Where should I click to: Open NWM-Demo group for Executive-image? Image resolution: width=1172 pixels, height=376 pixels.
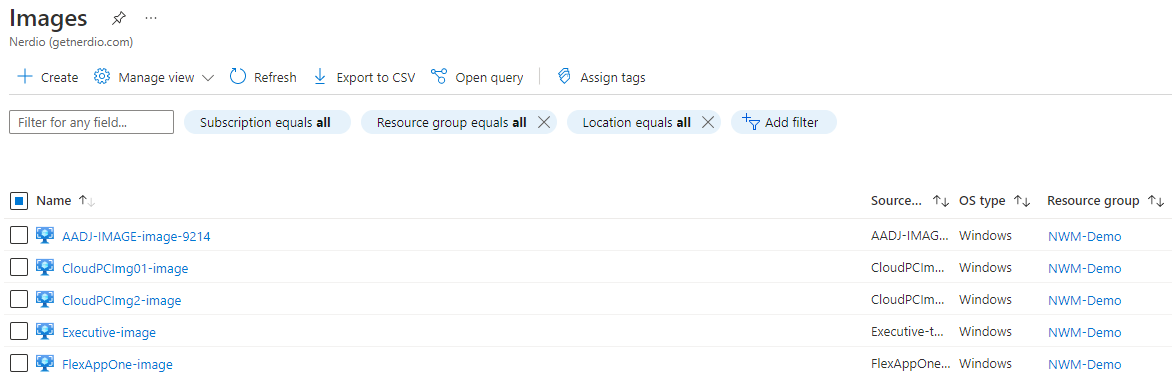coord(1085,333)
